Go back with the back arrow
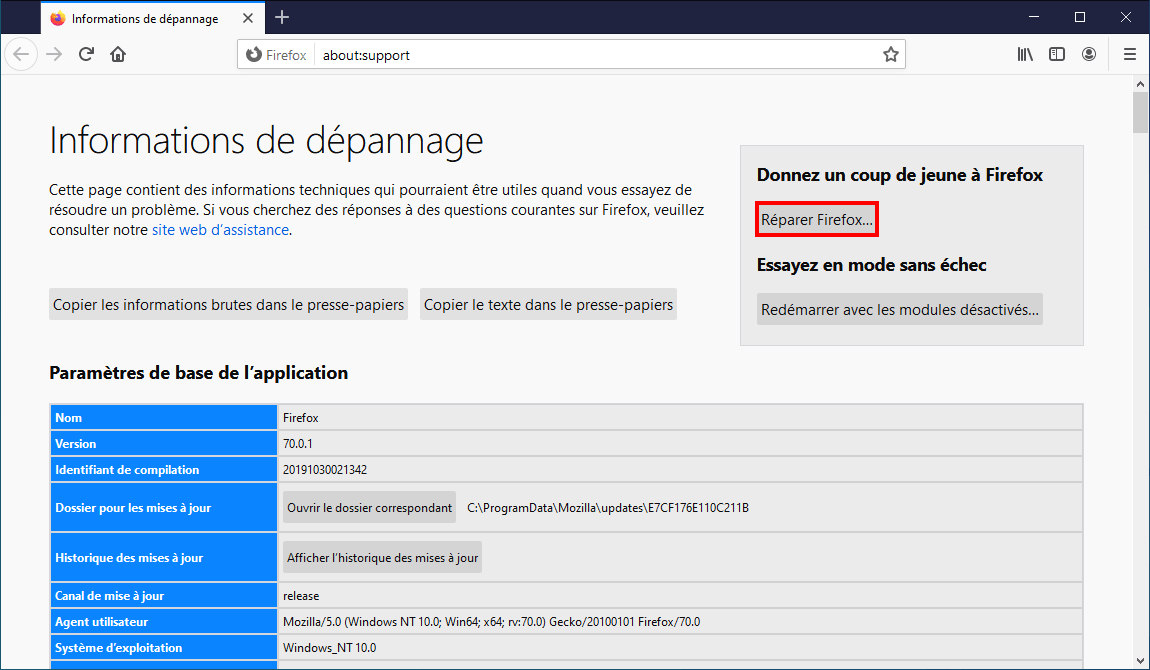Viewport: 1150px width, 670px height. click(x=21, y=54)
